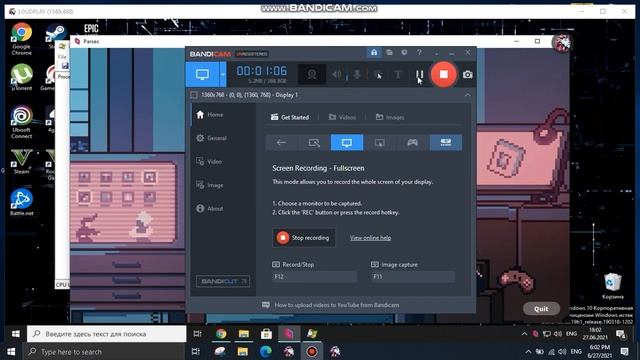
Task: Open the scheduled recording clock icon
Action: click(x=404, y=52)
